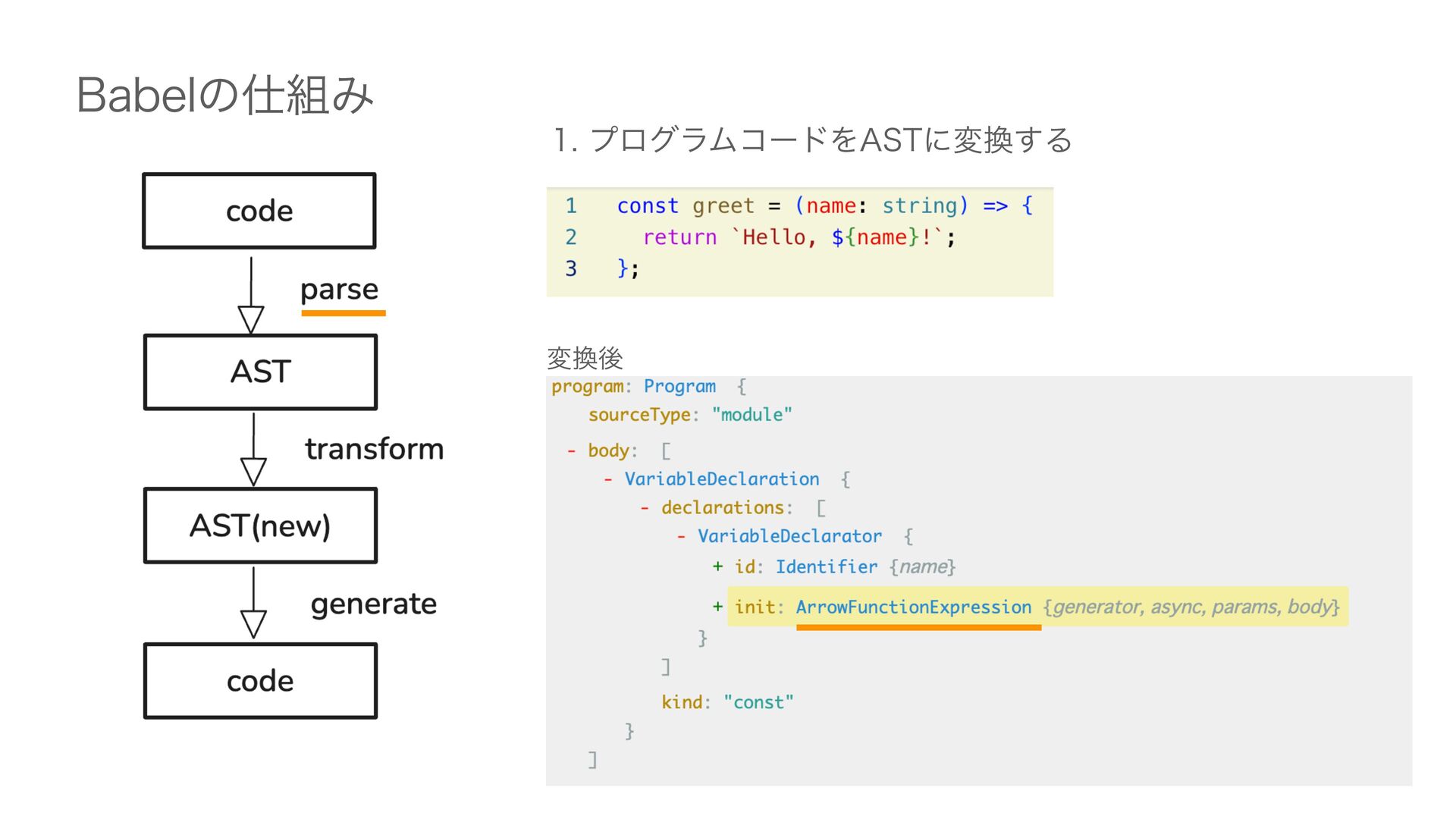This screenshot has width=1456, height=819.
Task: Collapse the VariableDeclaration node
Action: (608, 480)
